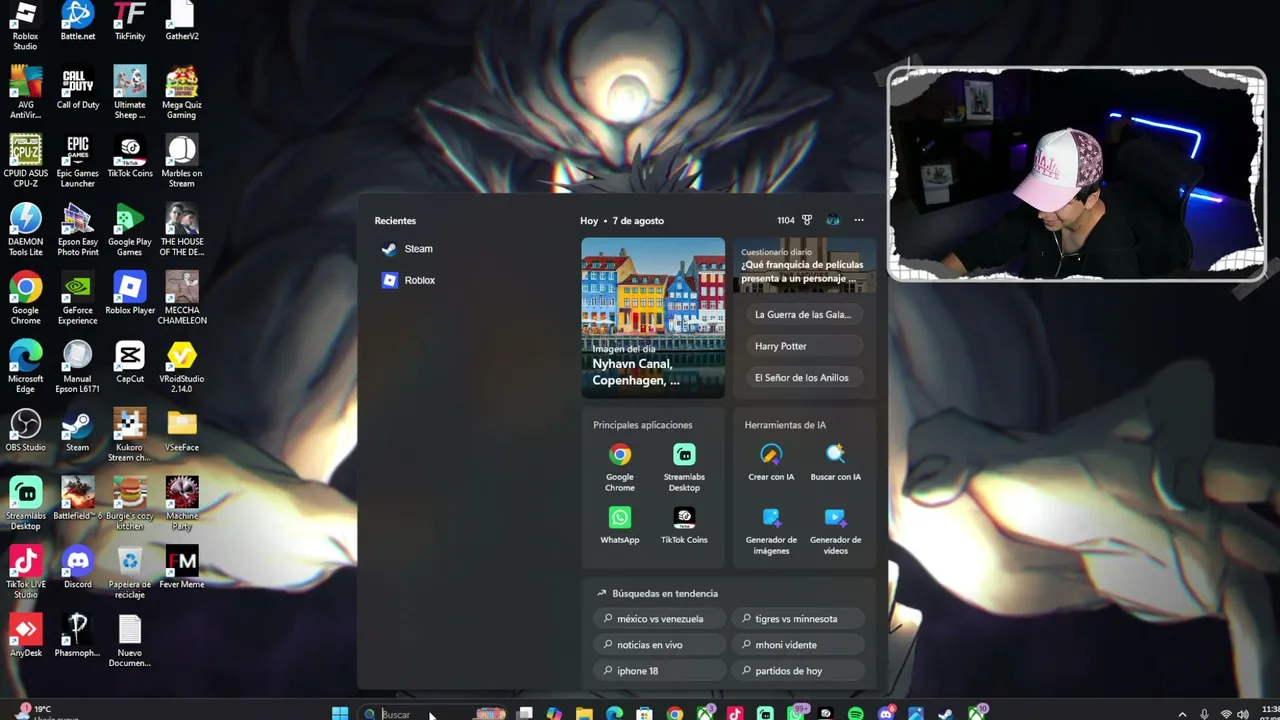The height and width of the screenshot is (720, 1280).
Task: Select the VSeeFace folder on desktop
Action: coord(182,431)
